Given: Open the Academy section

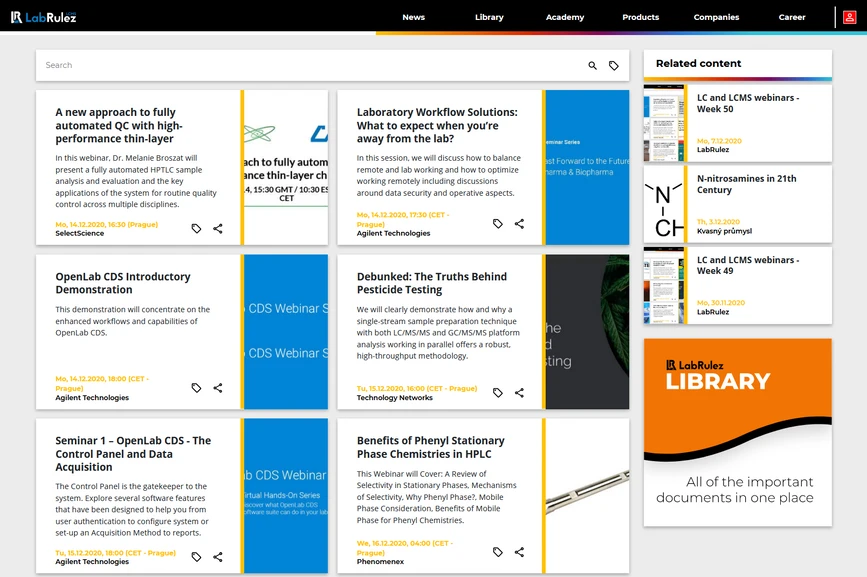Looking at the screenshot, I should coord(565,17).
